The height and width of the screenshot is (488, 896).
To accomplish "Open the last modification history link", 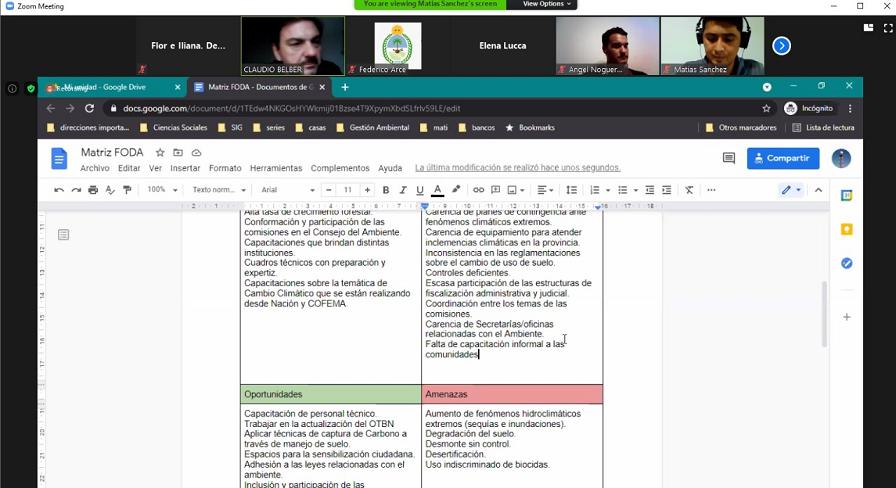I will [x=517, y=168].
